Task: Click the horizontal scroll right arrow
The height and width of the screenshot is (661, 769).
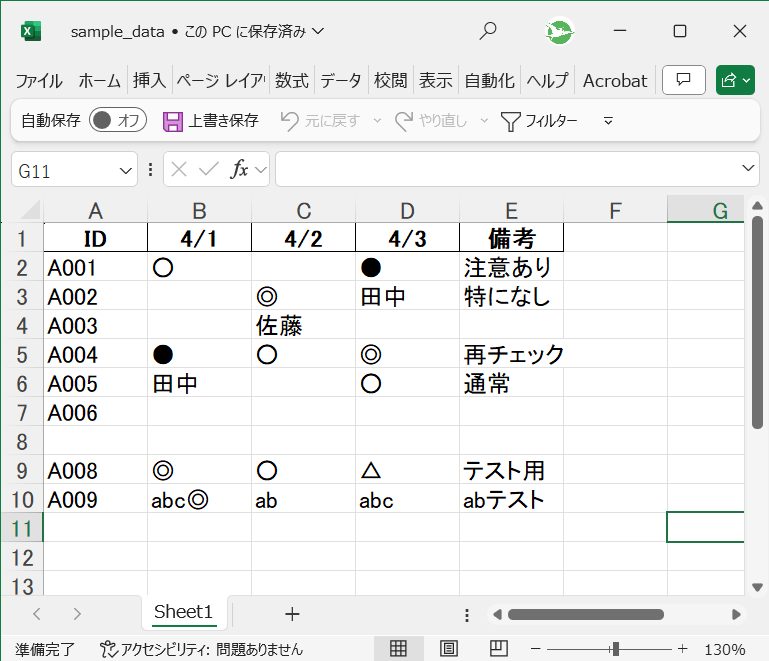Action: point(736,614)
